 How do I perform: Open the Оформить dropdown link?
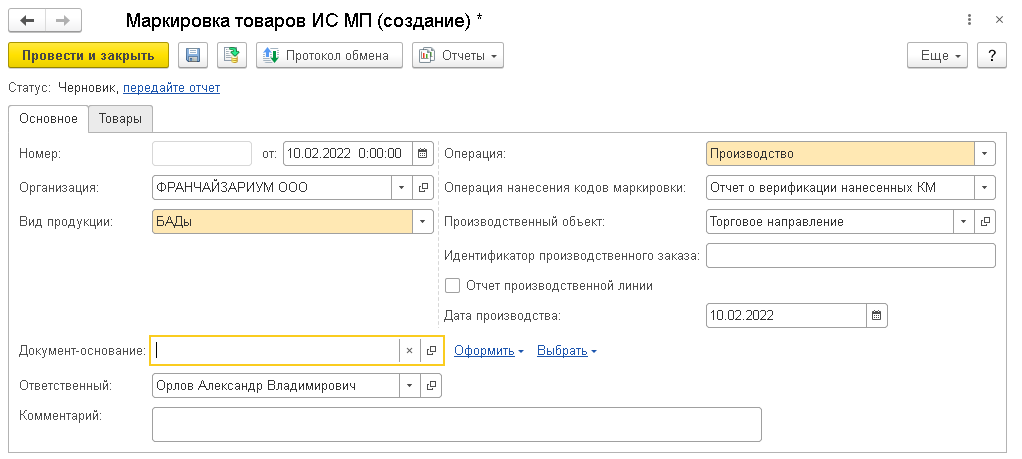coord(489,351)
